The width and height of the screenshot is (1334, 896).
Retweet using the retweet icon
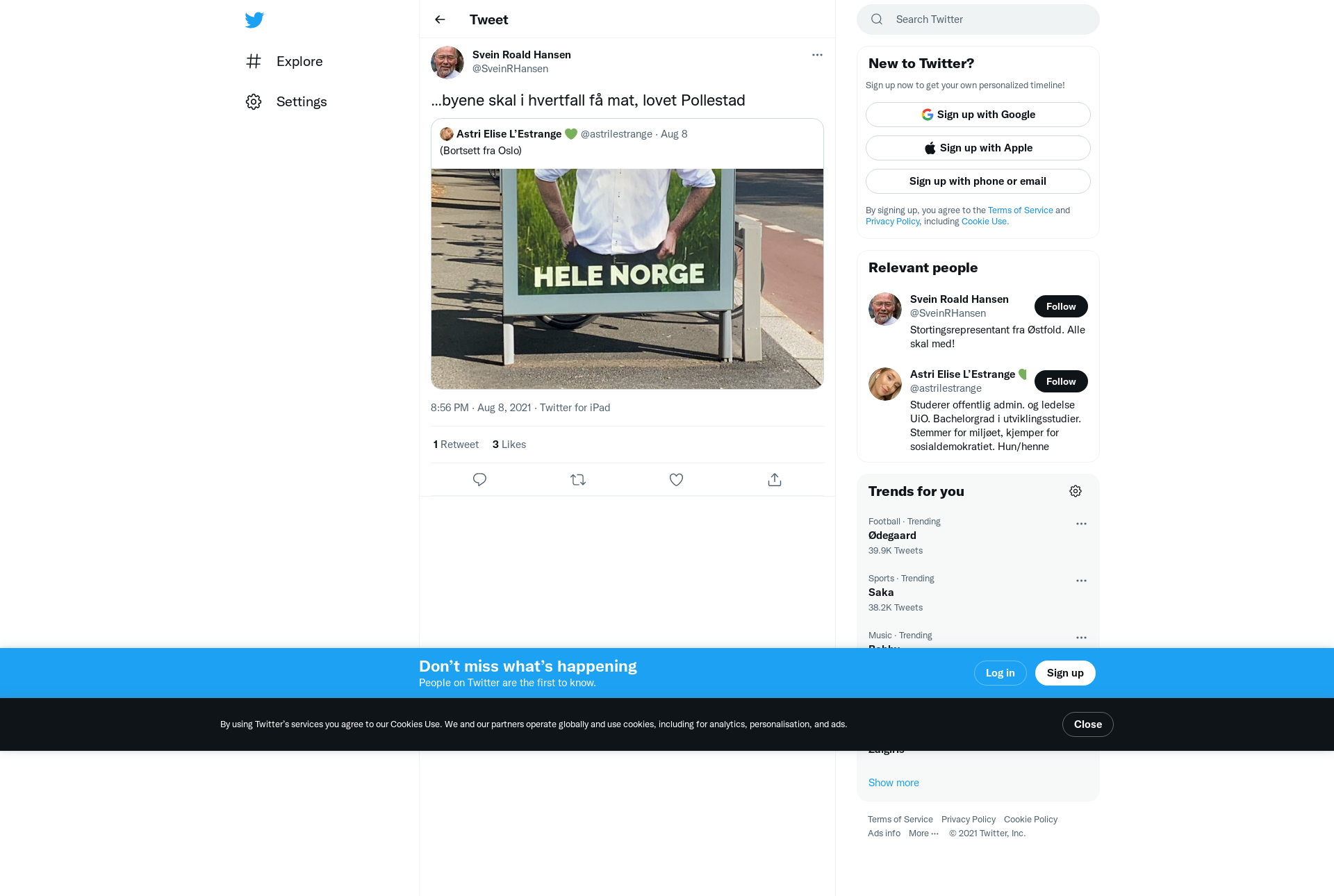[578, 480]
